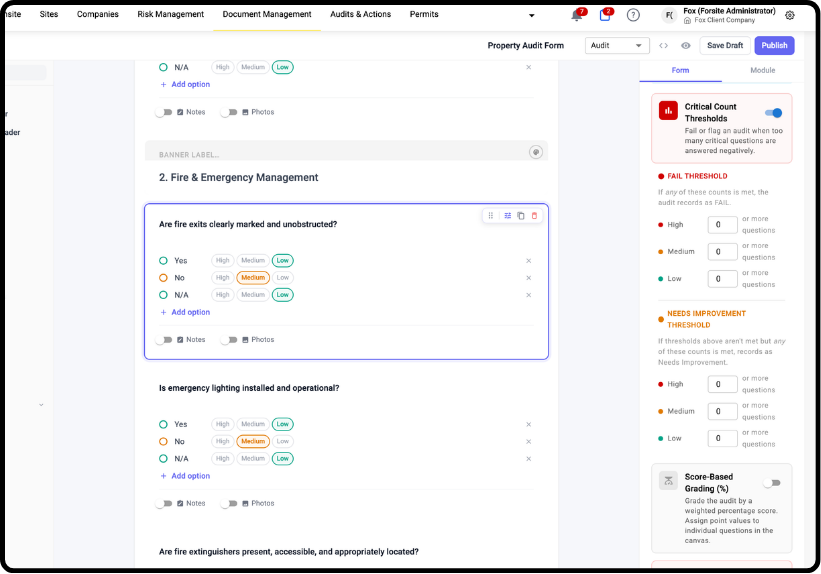Open Audits & Actions menu
Image resolution: width=821 pixels, height=574 pixels.
point(361,14)
